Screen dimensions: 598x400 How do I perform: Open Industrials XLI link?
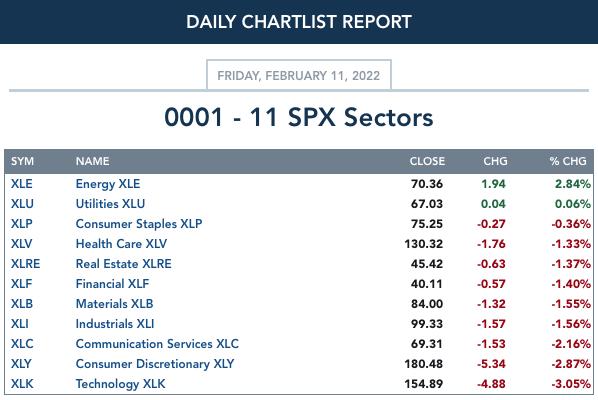point(115,324)
